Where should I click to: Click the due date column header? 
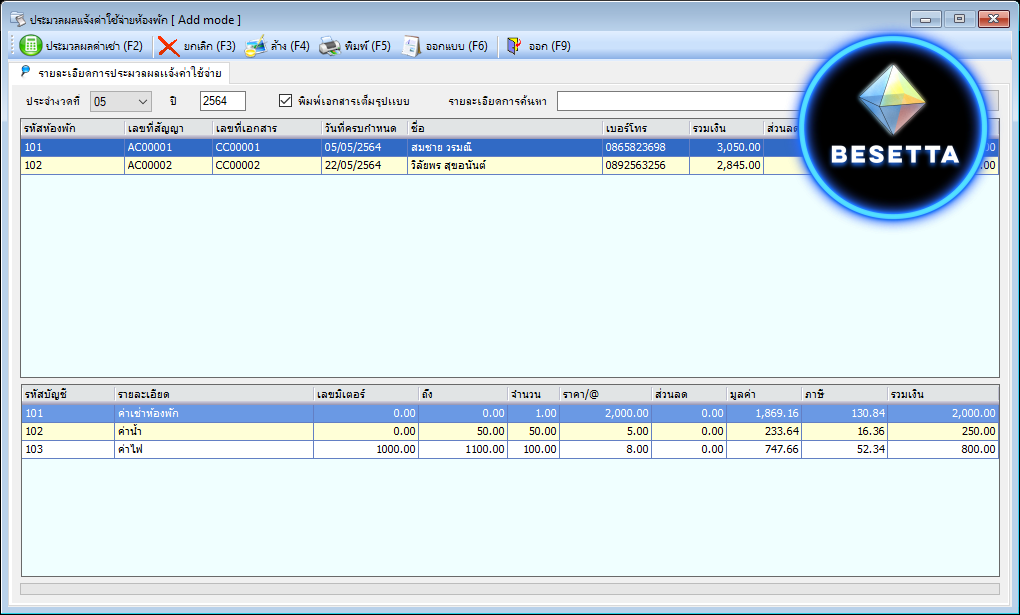pos(363,128)
